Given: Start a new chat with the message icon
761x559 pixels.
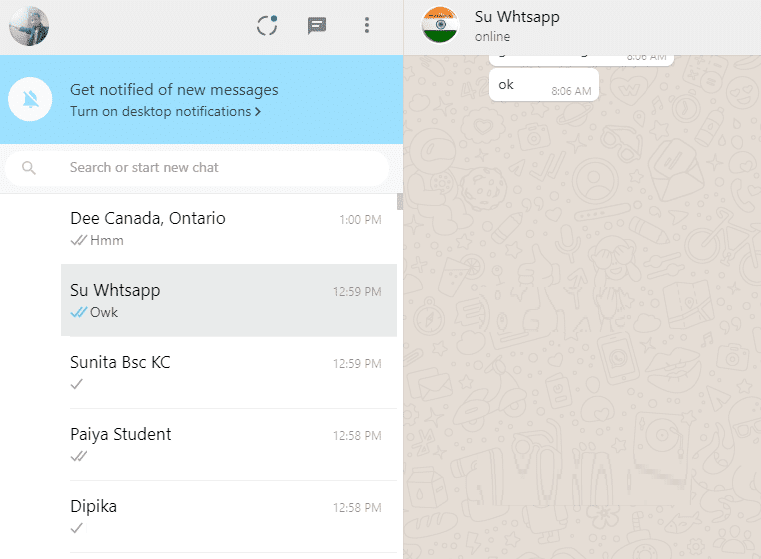Looking at the screenshot, I should click(316, 26).
